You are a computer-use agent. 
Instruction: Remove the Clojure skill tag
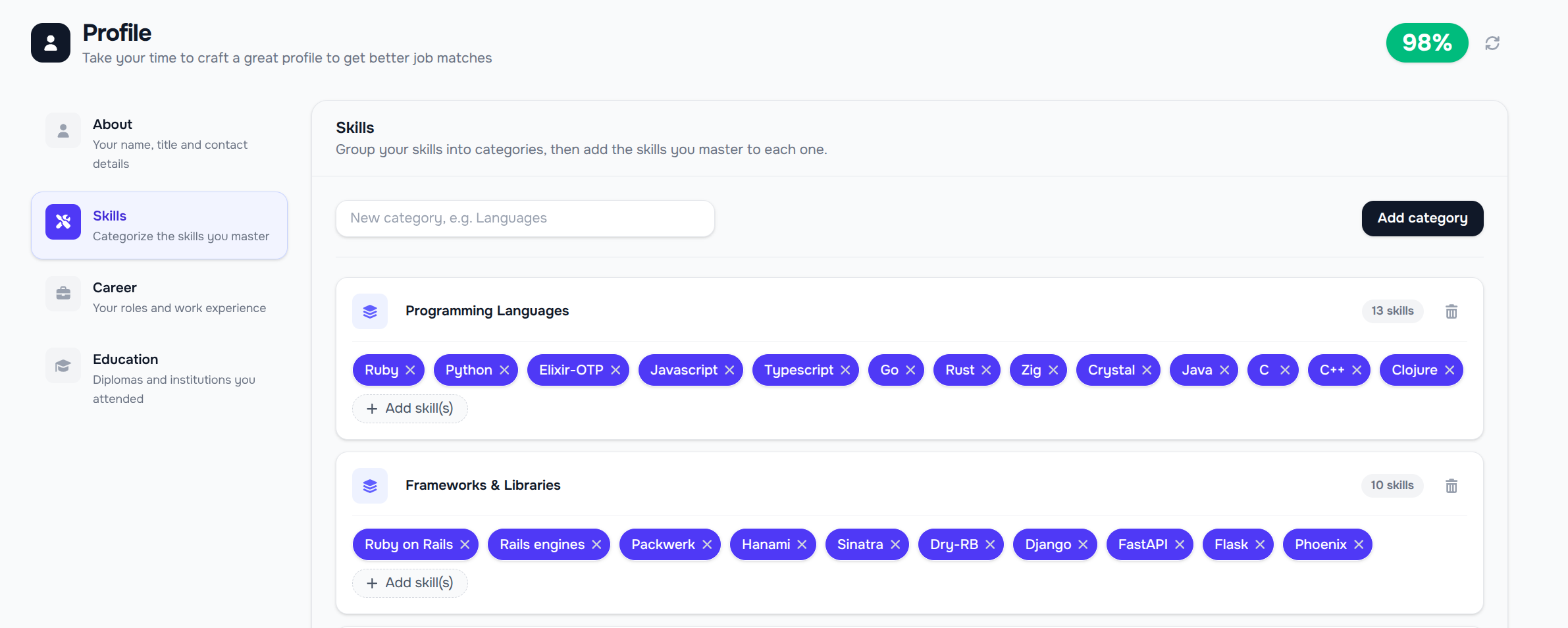pyautogui.click(x=1450, y=370)
